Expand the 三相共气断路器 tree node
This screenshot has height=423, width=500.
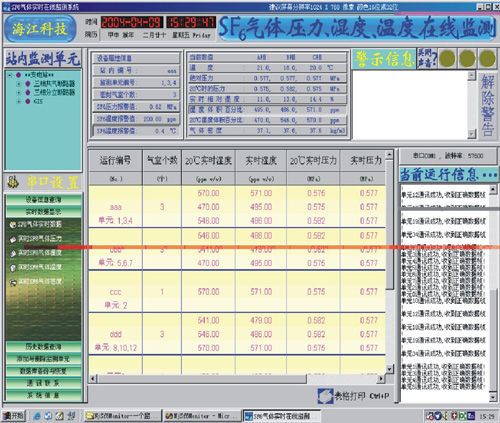click(19, 84)
